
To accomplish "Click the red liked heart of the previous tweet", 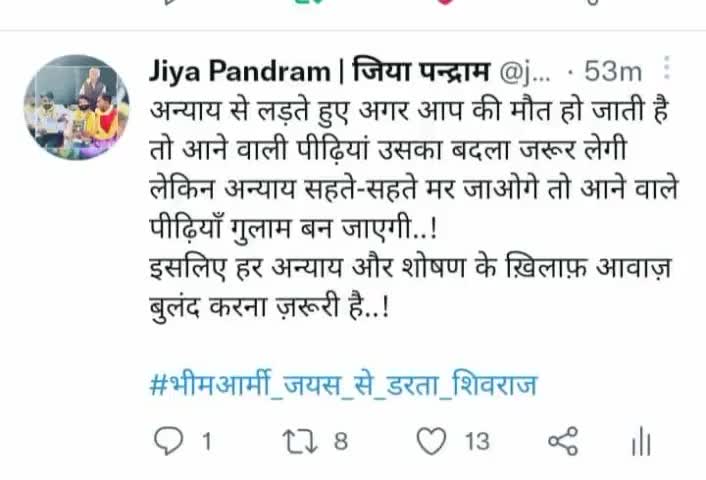I will pos(444,2).
